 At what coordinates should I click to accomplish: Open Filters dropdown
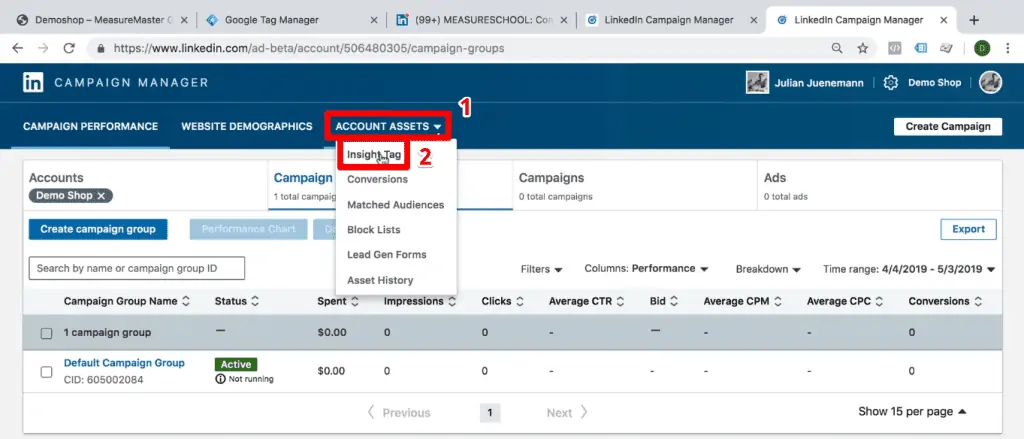point(541,269)
